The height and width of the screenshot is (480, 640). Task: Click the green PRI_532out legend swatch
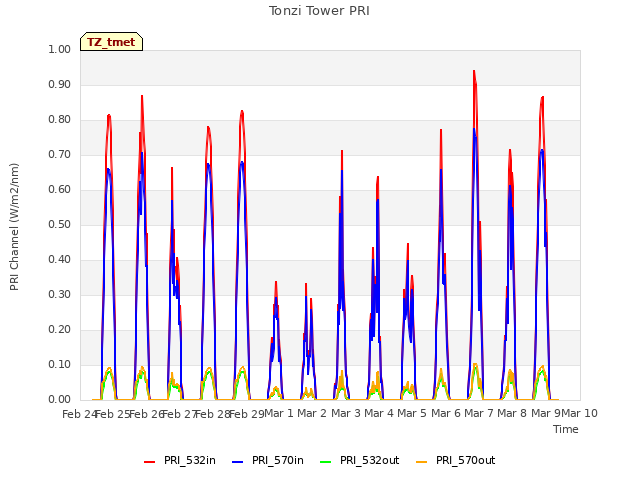click(x=326, y=462)
